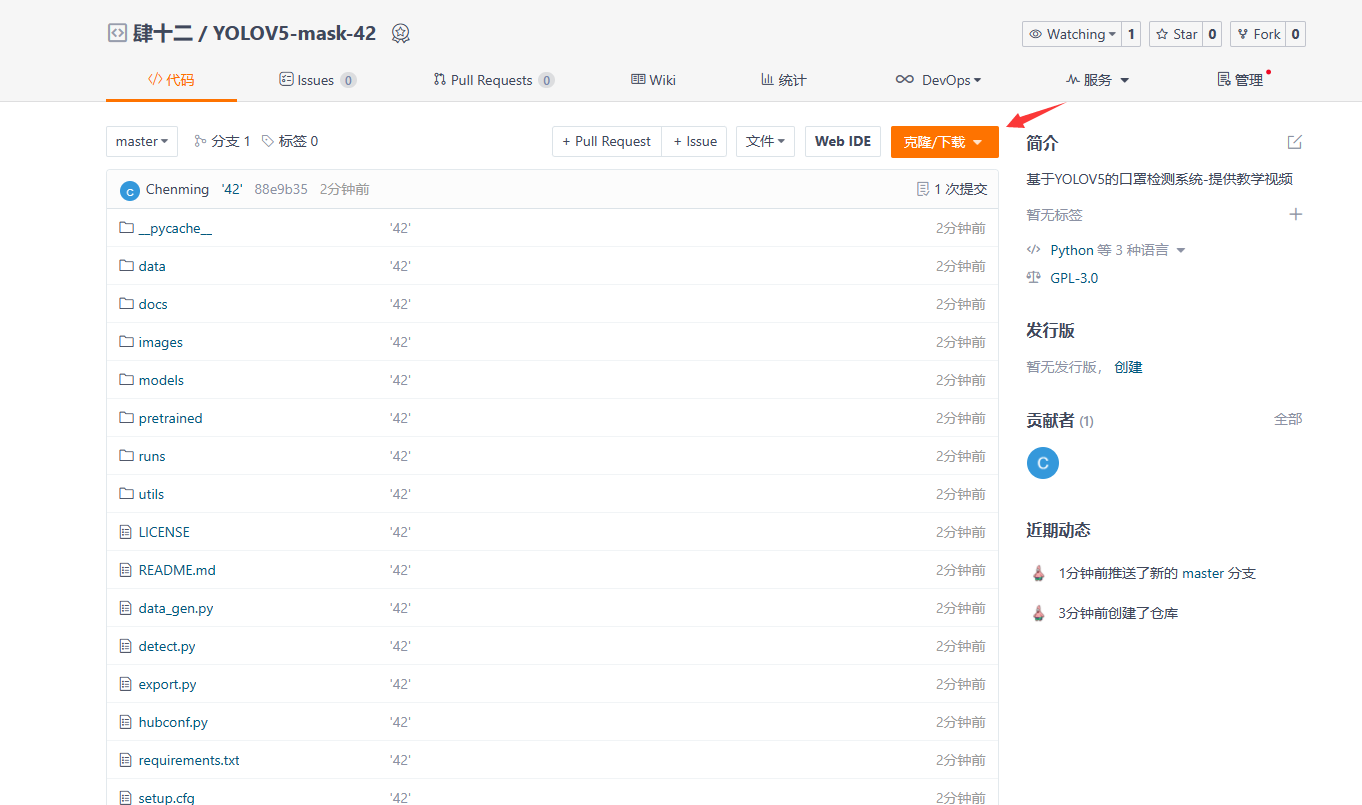The height and width of the screenshot is (805, 1362).
Task: Click the Watching button
Action: coord(1072,34)
